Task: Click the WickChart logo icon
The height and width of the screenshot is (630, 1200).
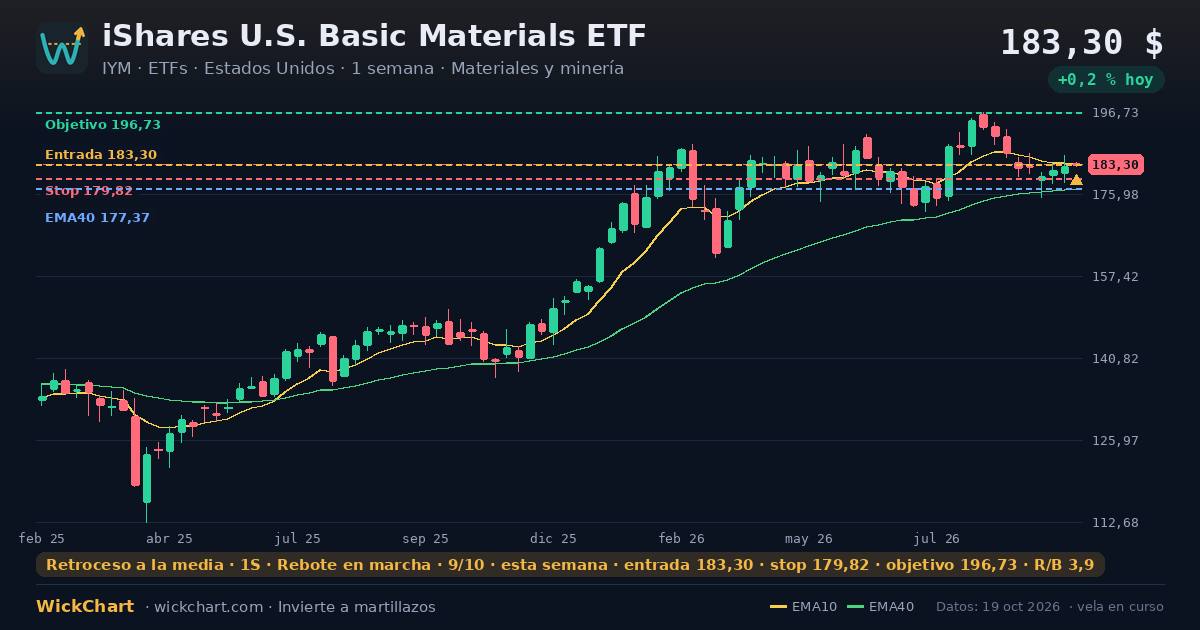Action: pyautogui.click(x=62, y=48)
